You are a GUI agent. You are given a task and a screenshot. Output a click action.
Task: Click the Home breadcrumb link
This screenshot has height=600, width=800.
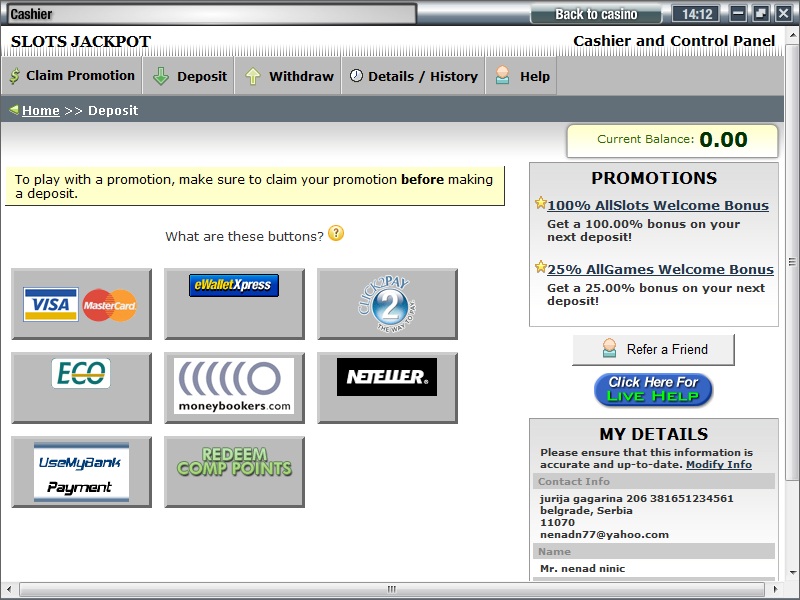click(x=41, y=111)
